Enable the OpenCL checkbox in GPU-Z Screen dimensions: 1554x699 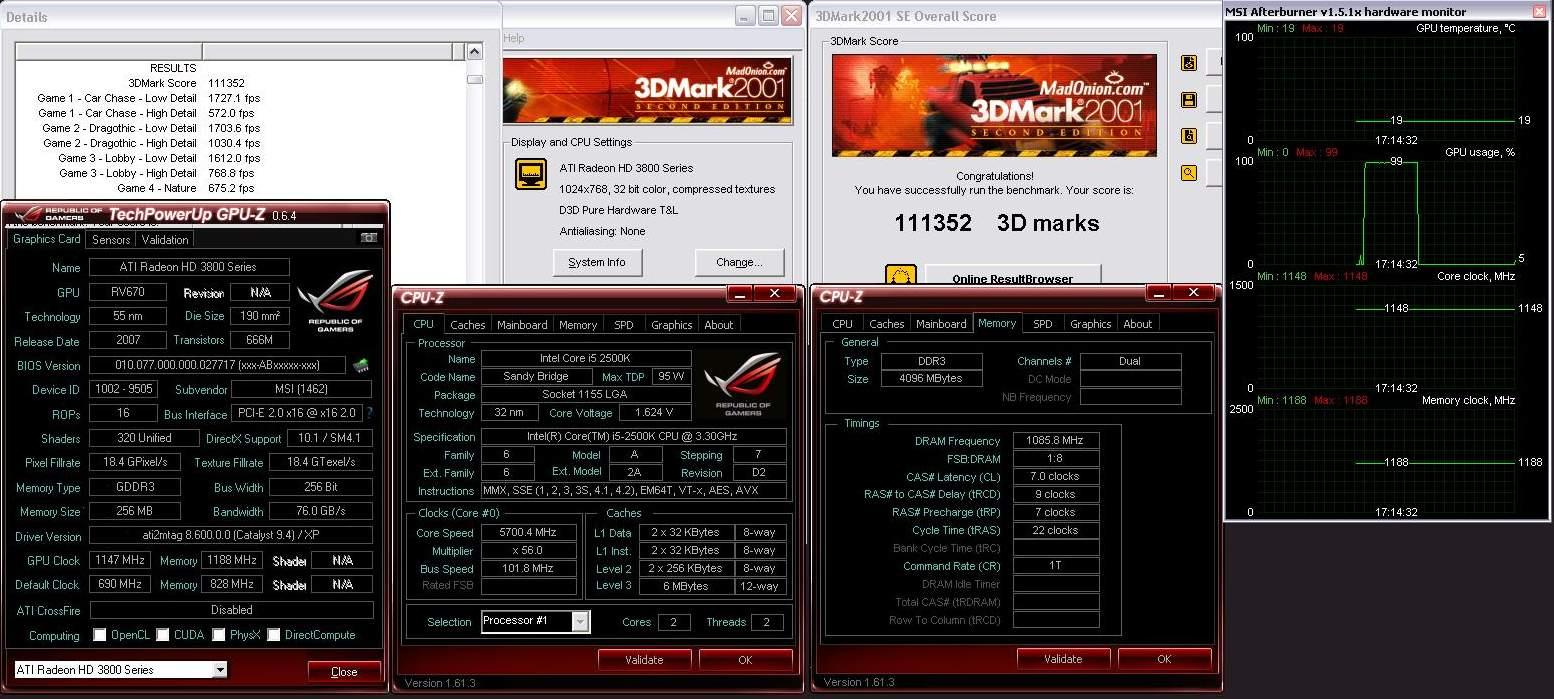pos(99,635)
